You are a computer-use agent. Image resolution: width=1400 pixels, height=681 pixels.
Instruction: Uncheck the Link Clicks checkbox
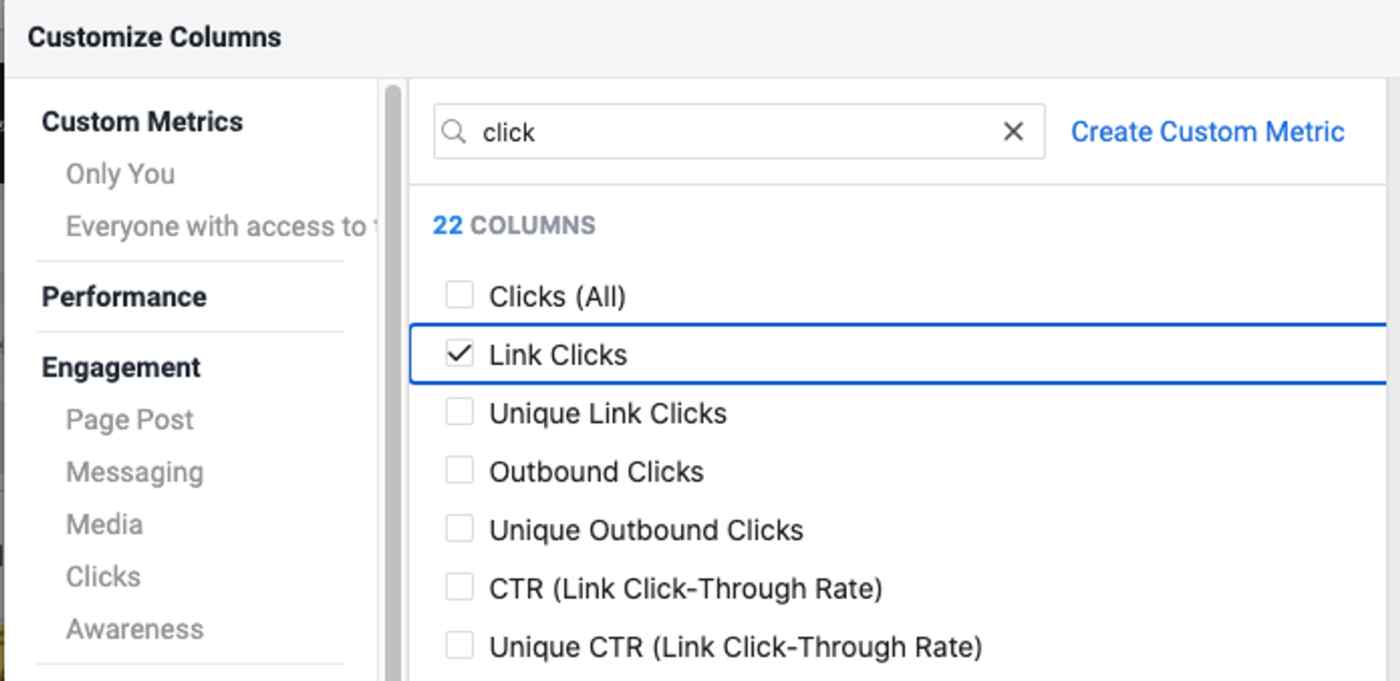pyautogui.click(x=459, y=354)
